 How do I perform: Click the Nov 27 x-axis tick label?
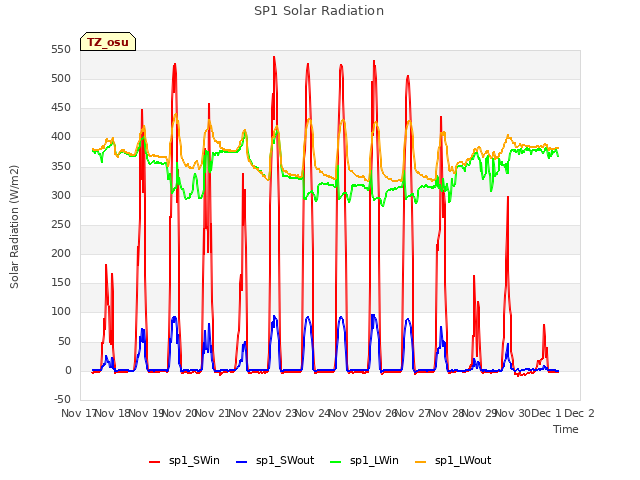coord(412,413)
